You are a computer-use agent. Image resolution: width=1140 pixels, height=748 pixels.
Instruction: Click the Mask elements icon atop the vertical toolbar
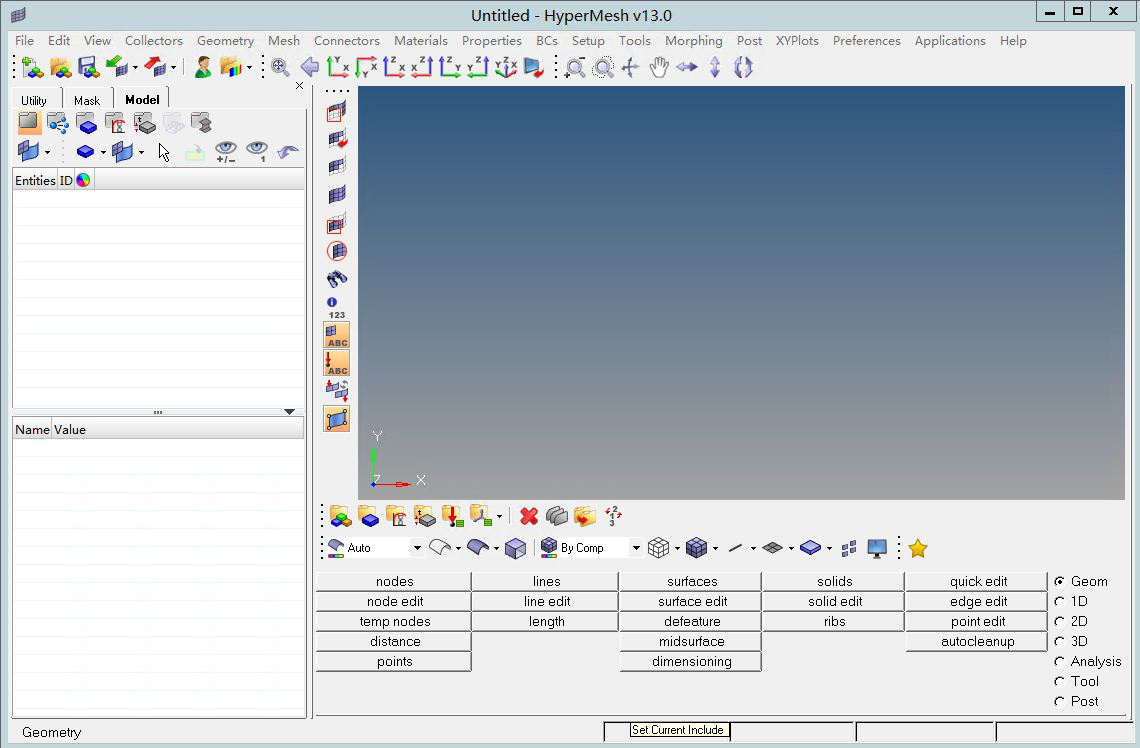(337, 111)
